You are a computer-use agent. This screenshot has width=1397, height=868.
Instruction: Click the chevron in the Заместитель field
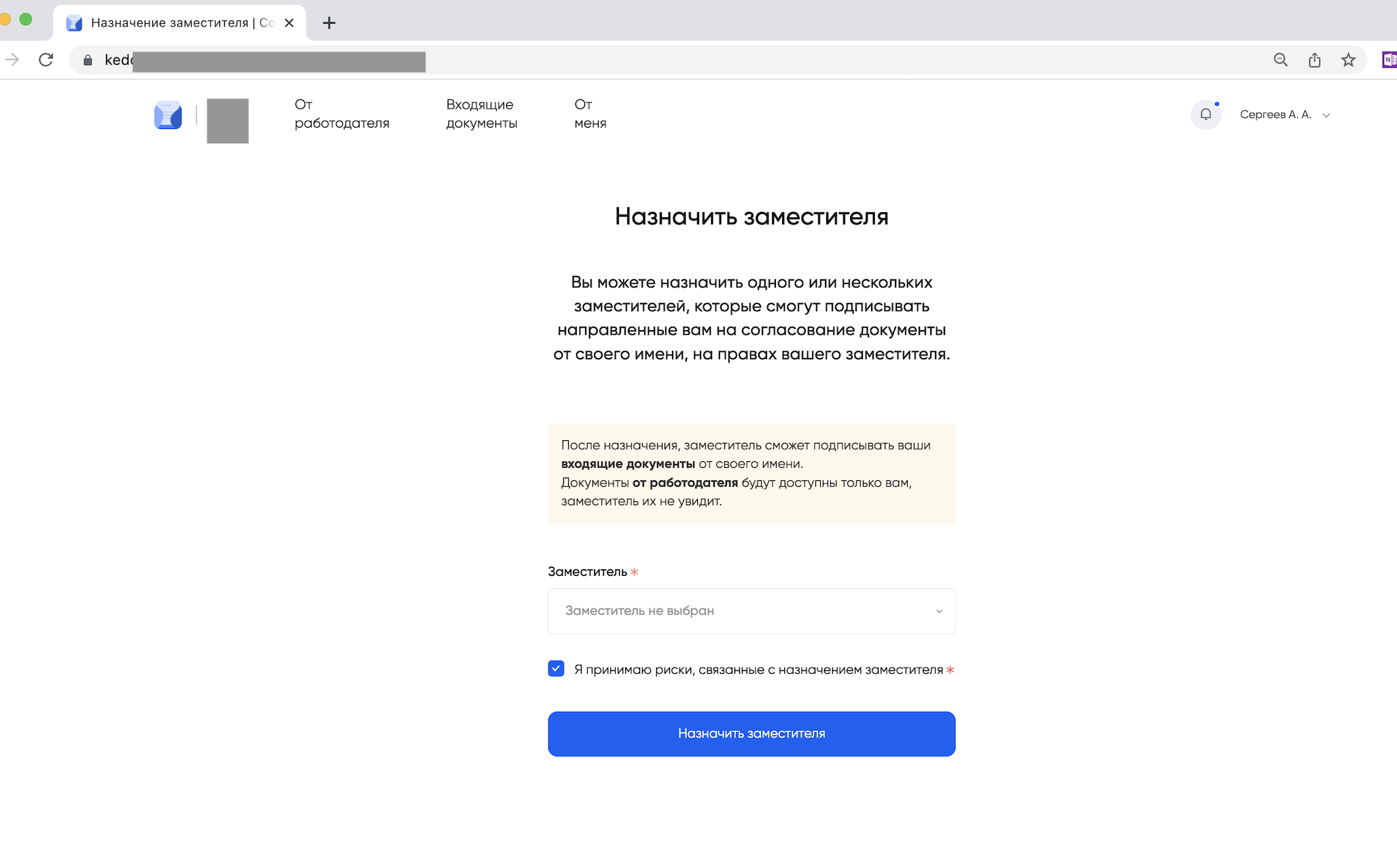coord(939,611)
